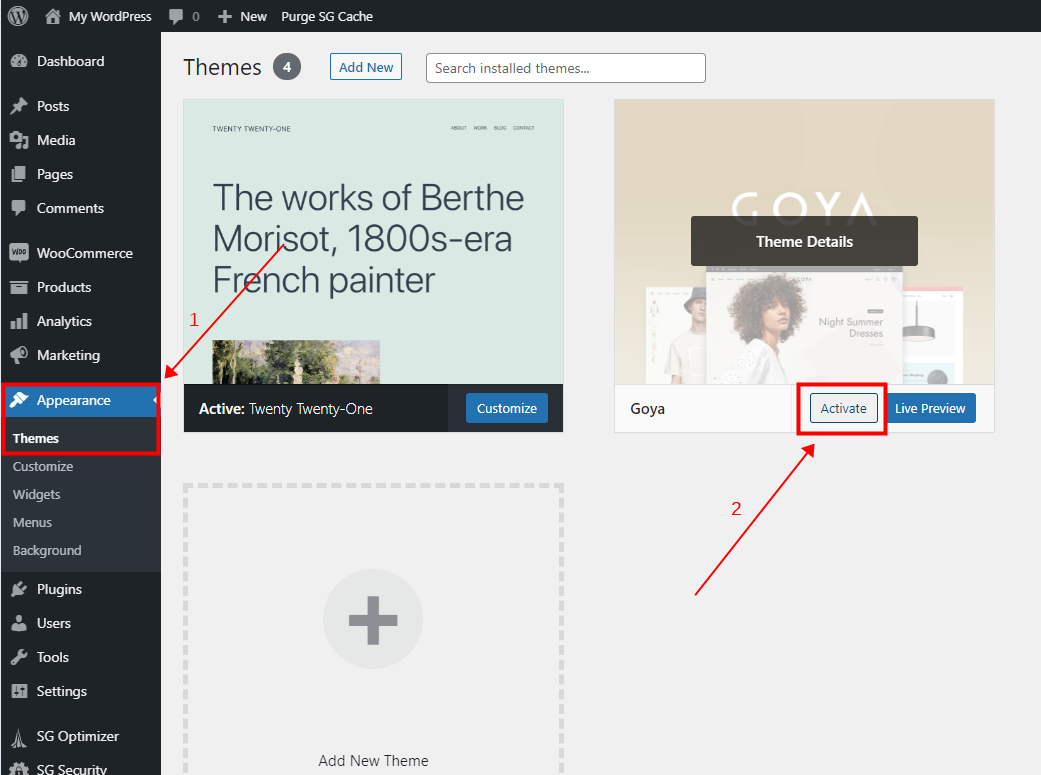Click My WordPress site name link
Image resolution: width=1041 pixels, height=775 pixels.
tap(110, 17)
